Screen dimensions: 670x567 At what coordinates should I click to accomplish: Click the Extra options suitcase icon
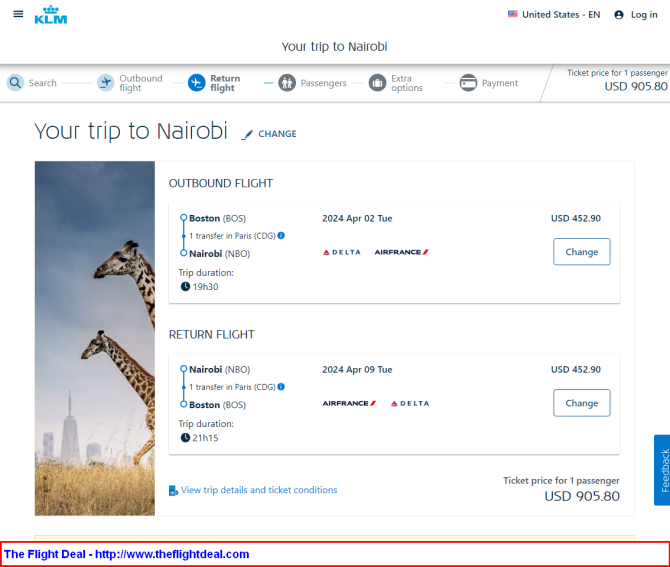(x=377, y=82)
